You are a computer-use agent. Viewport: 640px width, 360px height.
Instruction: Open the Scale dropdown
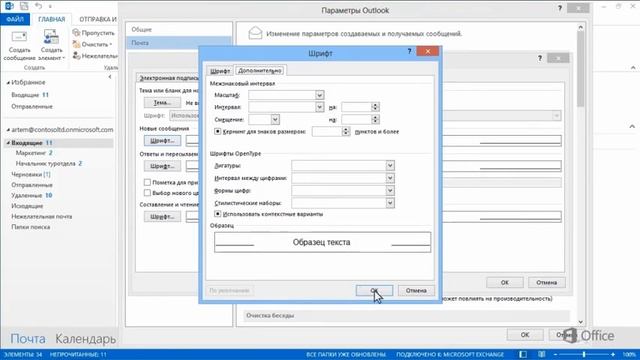[319, 95]
